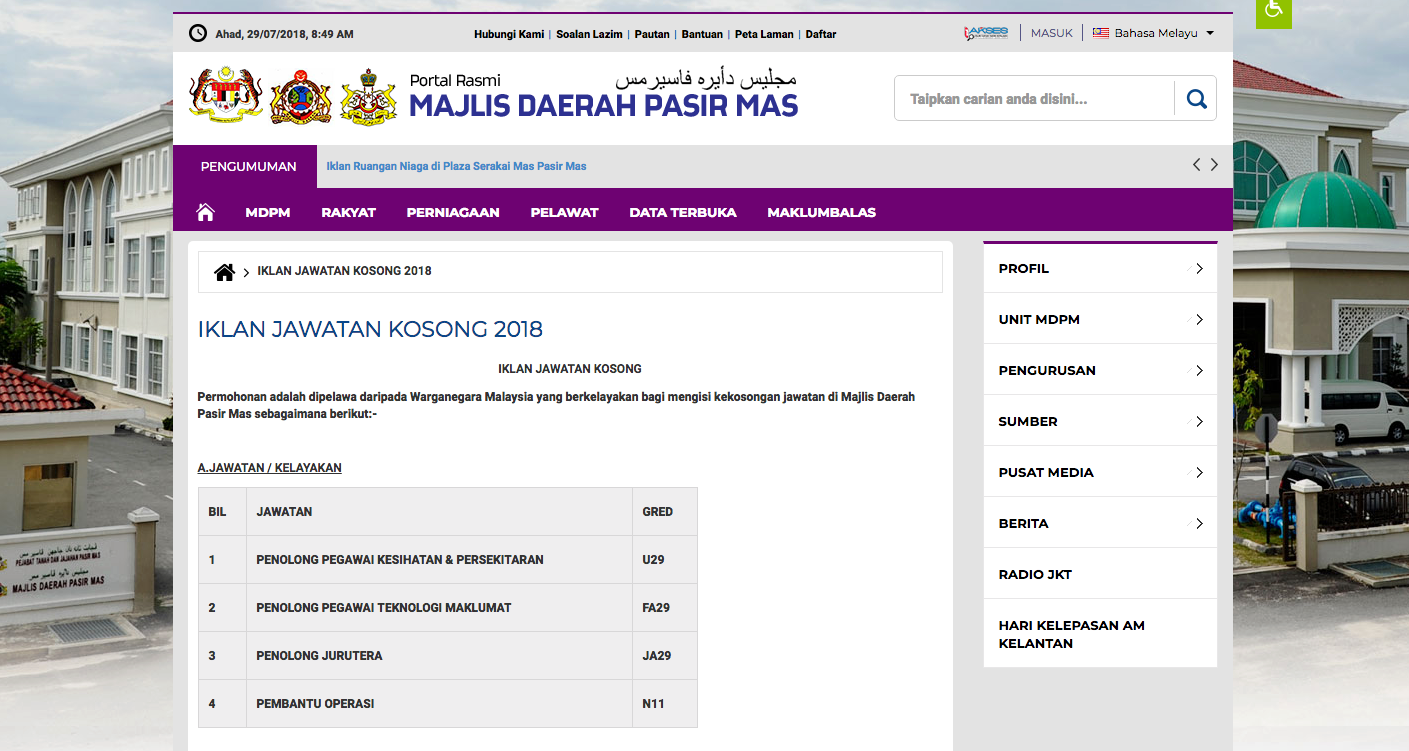Click the Daftar link
Viewport: 1409px width, 751px height.
[821, 34]
